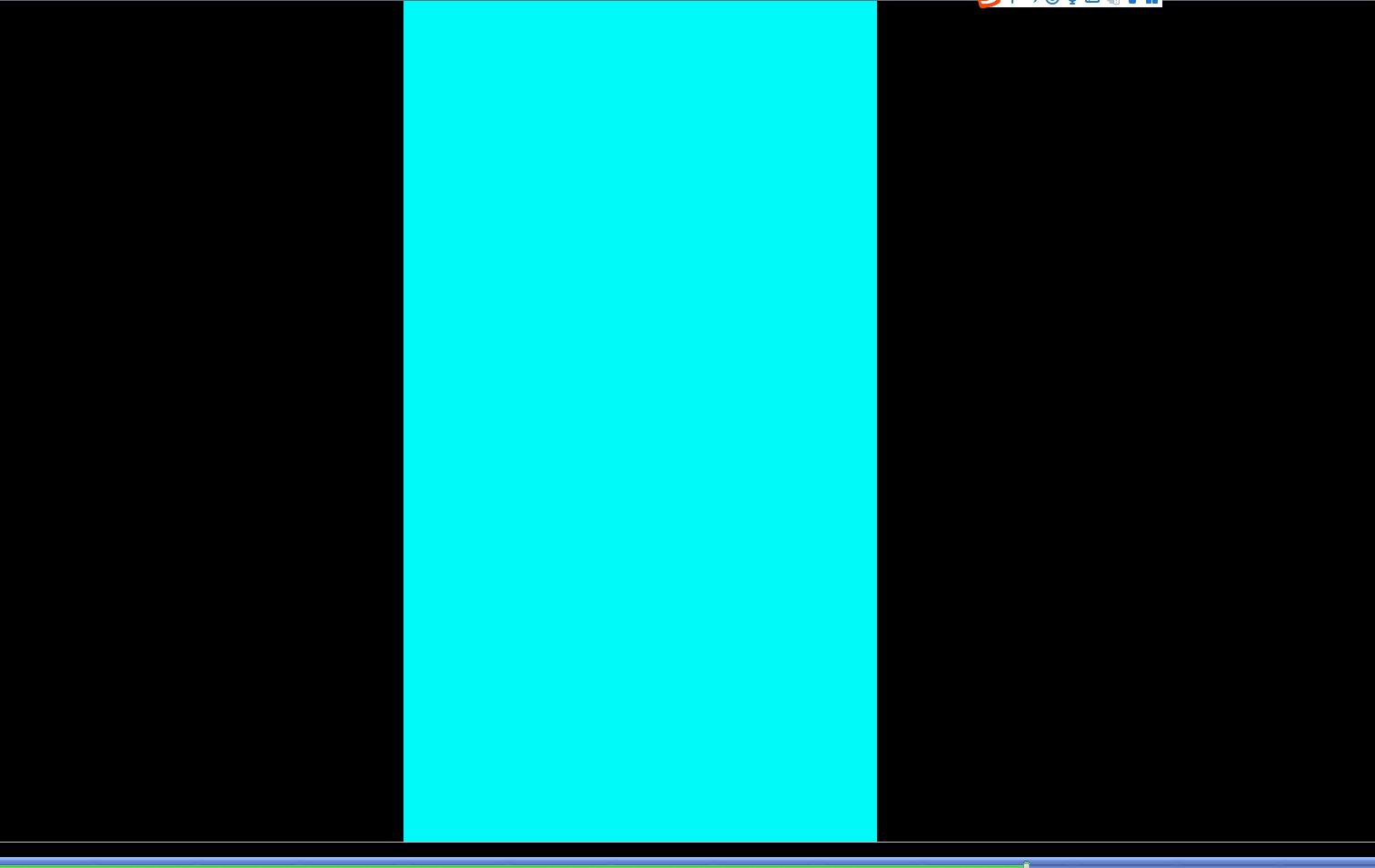
Task: Click the playback progress bar handle
Action: (1026, 864)
